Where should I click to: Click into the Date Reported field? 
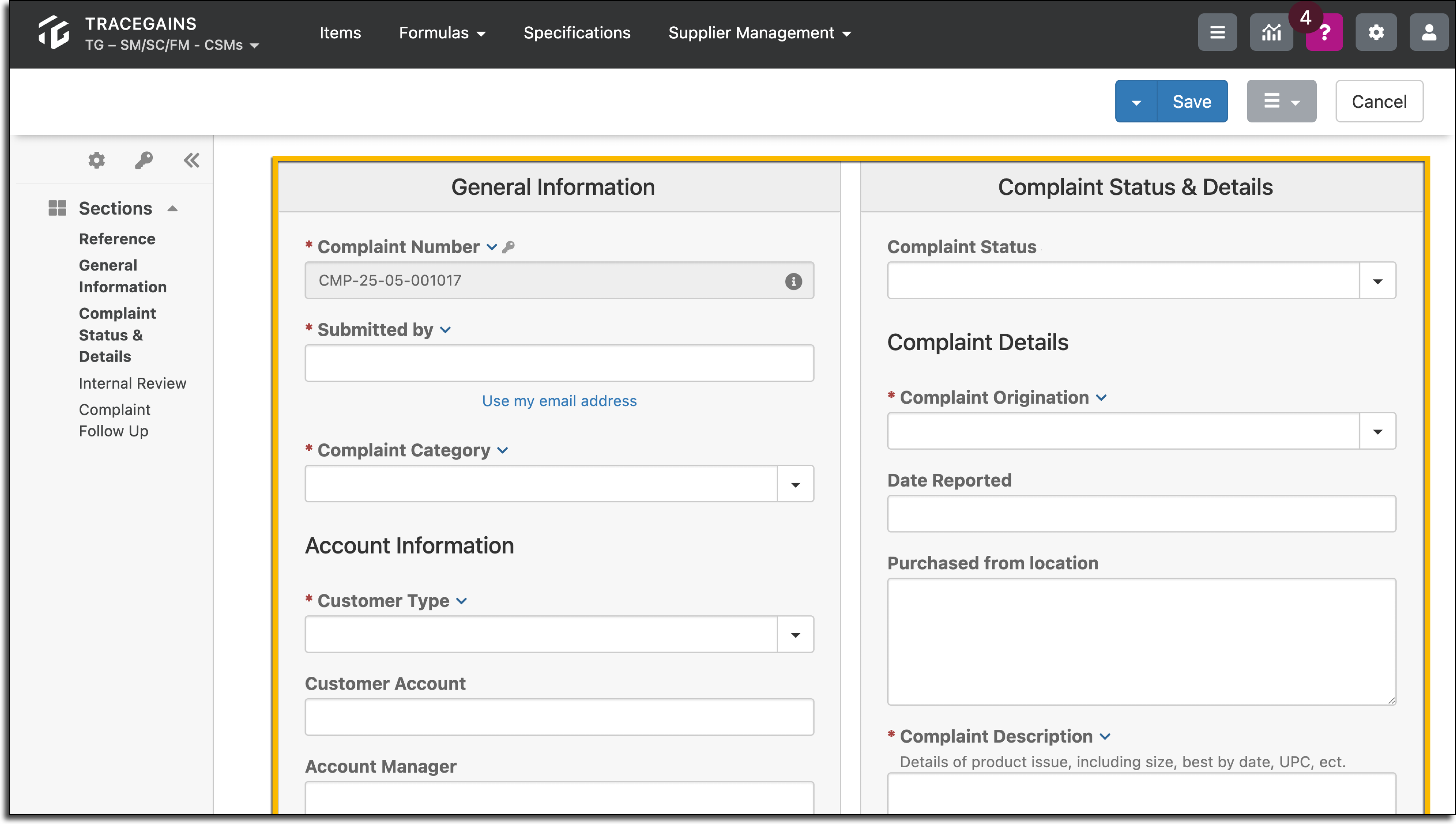click(x=1141, y=514)
